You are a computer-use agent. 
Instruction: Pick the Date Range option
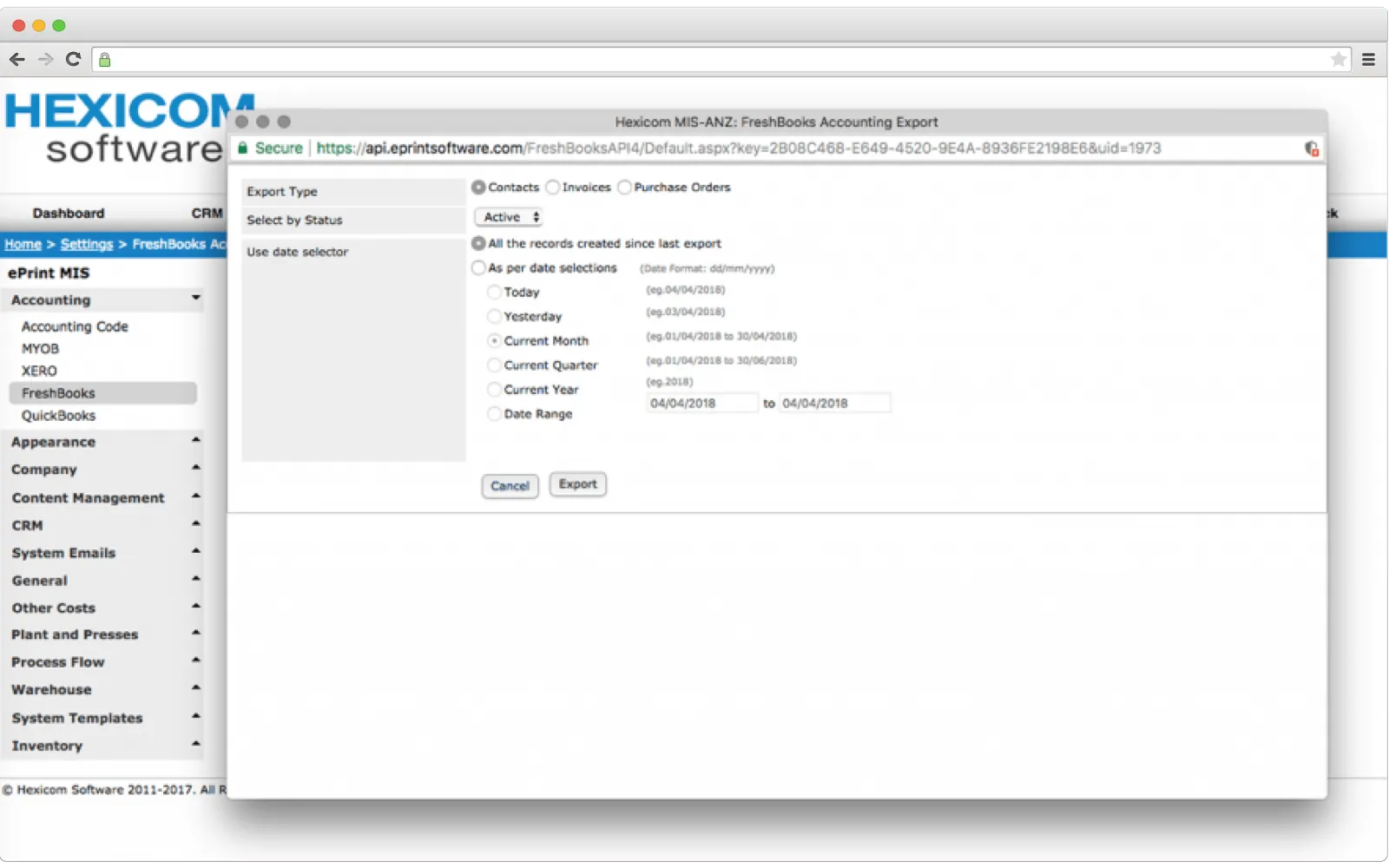tap(494, 414)
